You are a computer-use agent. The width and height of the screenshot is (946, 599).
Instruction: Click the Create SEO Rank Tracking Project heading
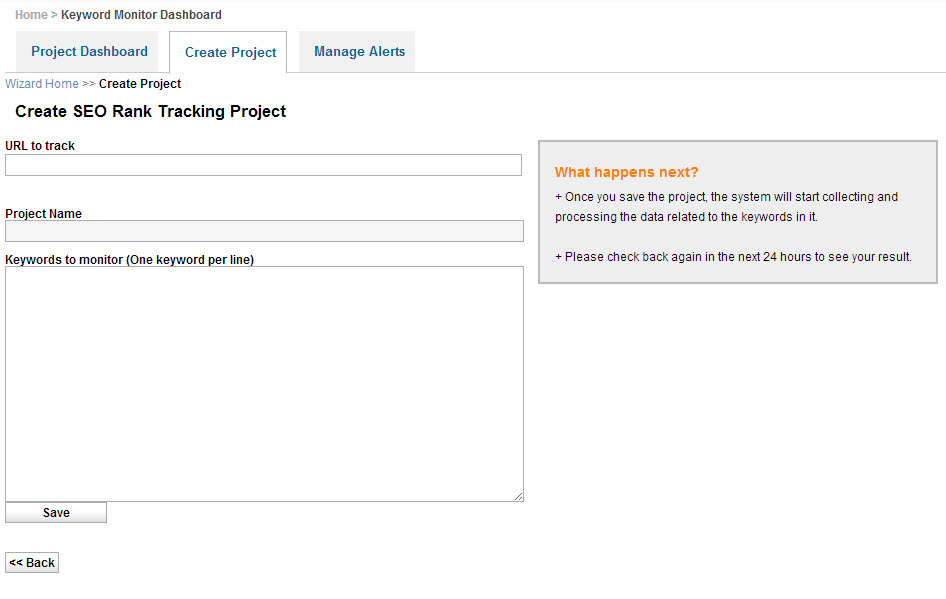150,112
